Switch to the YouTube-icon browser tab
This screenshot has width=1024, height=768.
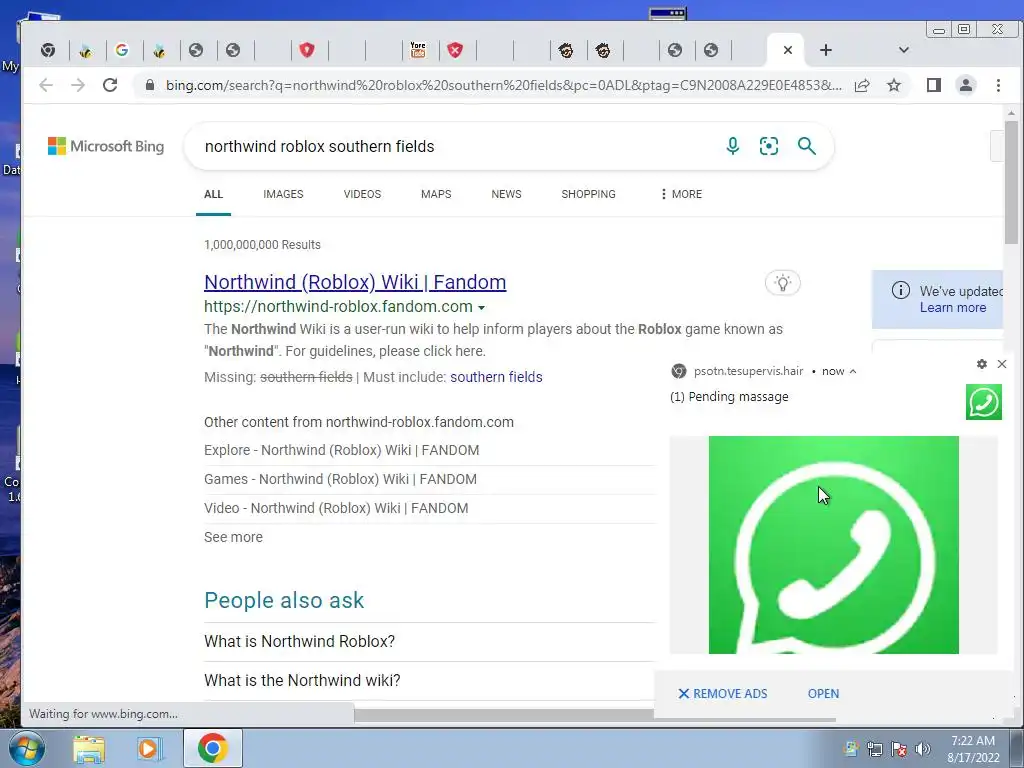point(418,50)
